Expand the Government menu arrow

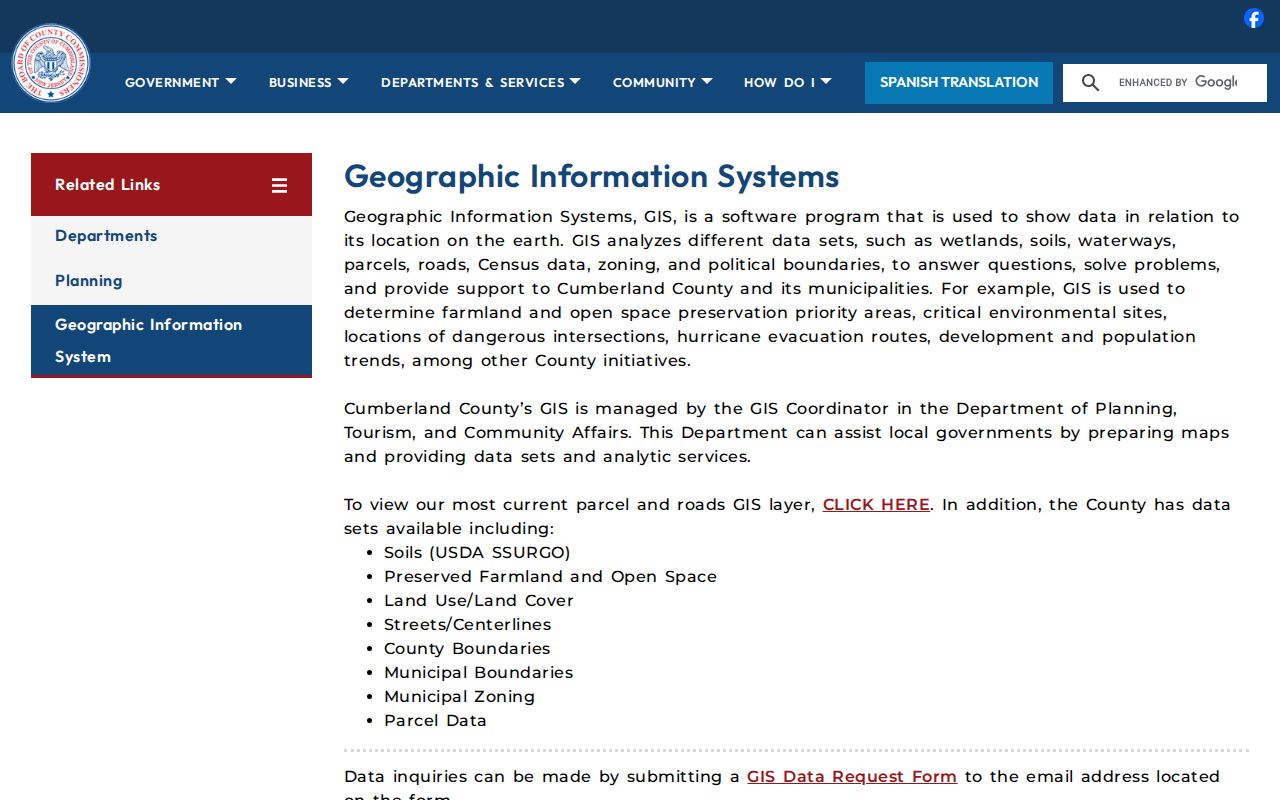[x=231, y=81]
